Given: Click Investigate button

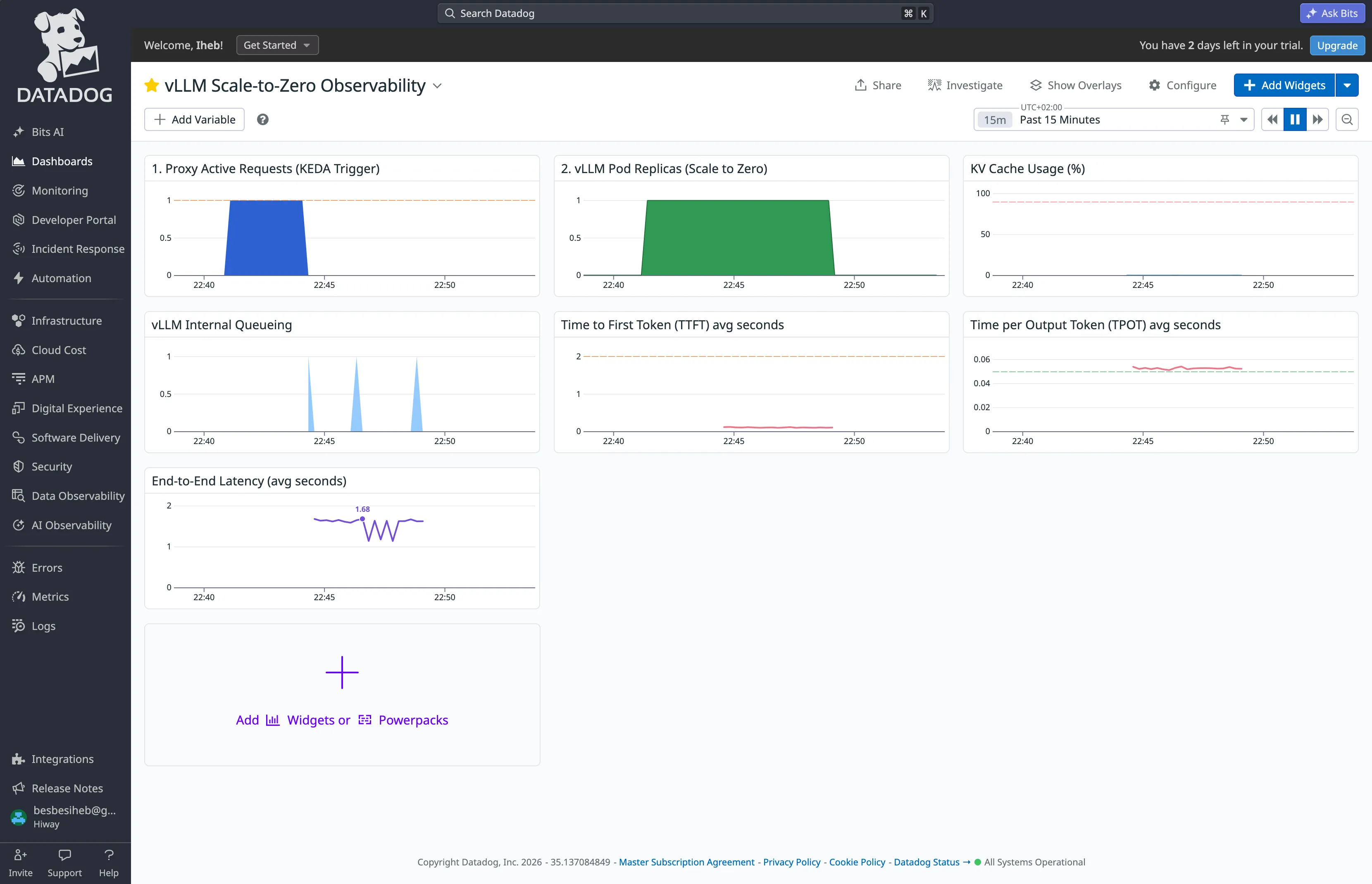Looking at the screenshot, I should click(x=965, y=86).
